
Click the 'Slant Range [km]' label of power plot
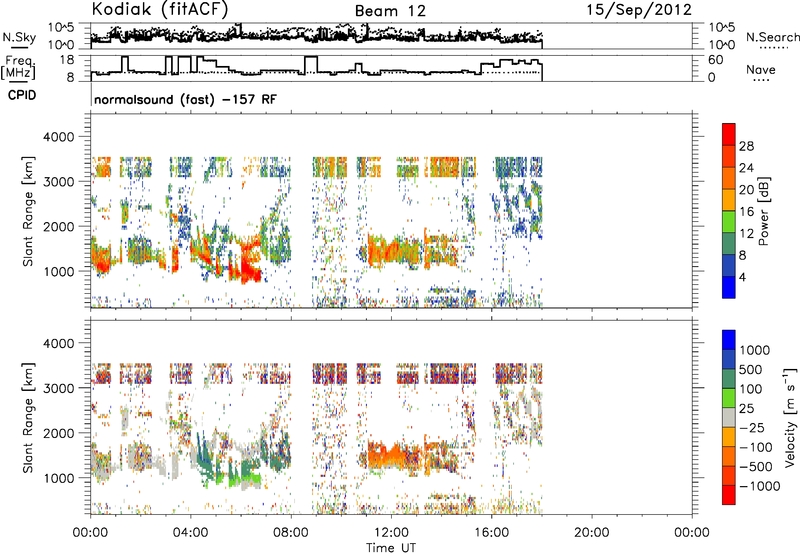coord(28,211)
